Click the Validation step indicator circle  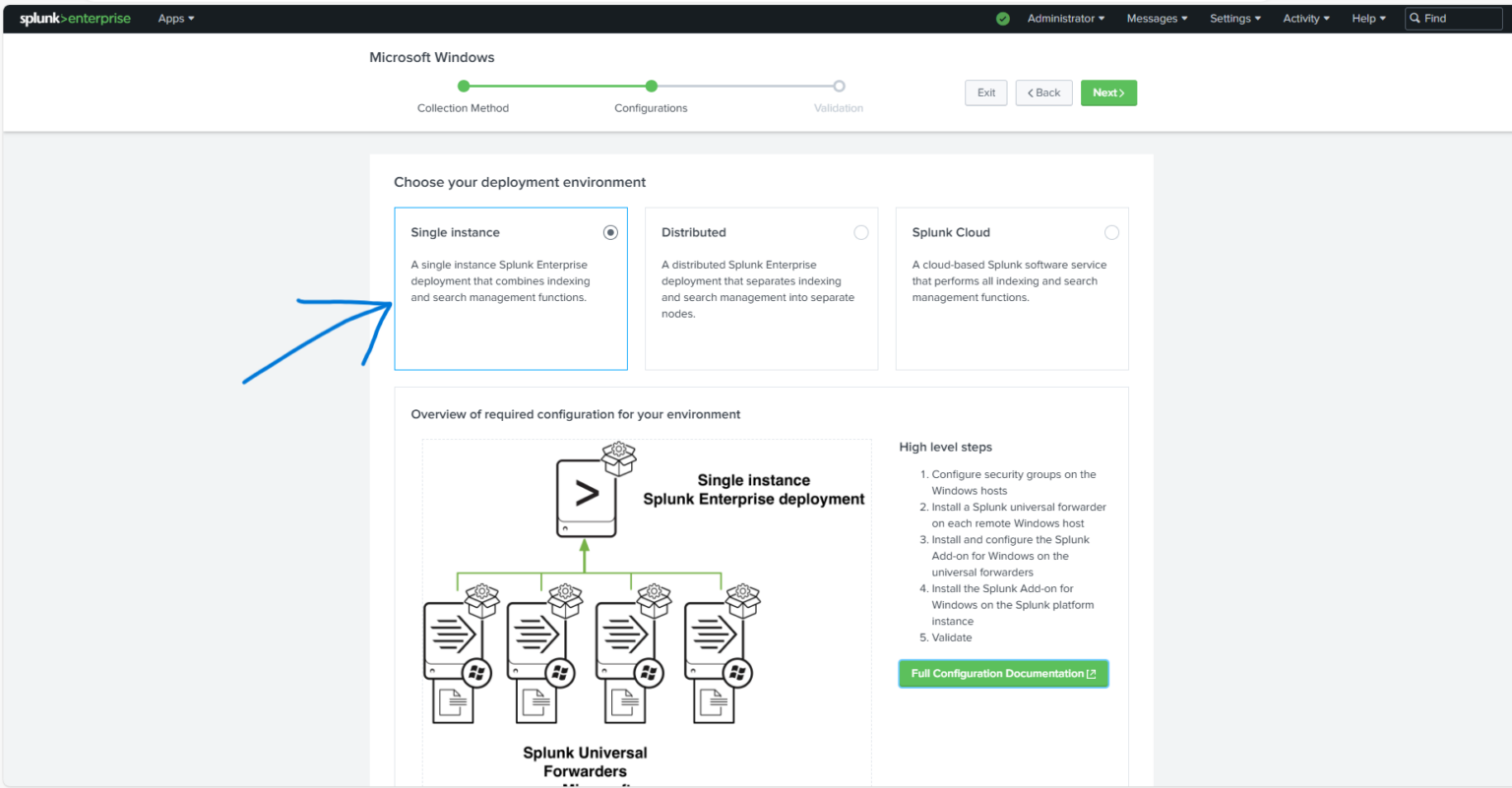pyautogui.click(x=838, y=86)
